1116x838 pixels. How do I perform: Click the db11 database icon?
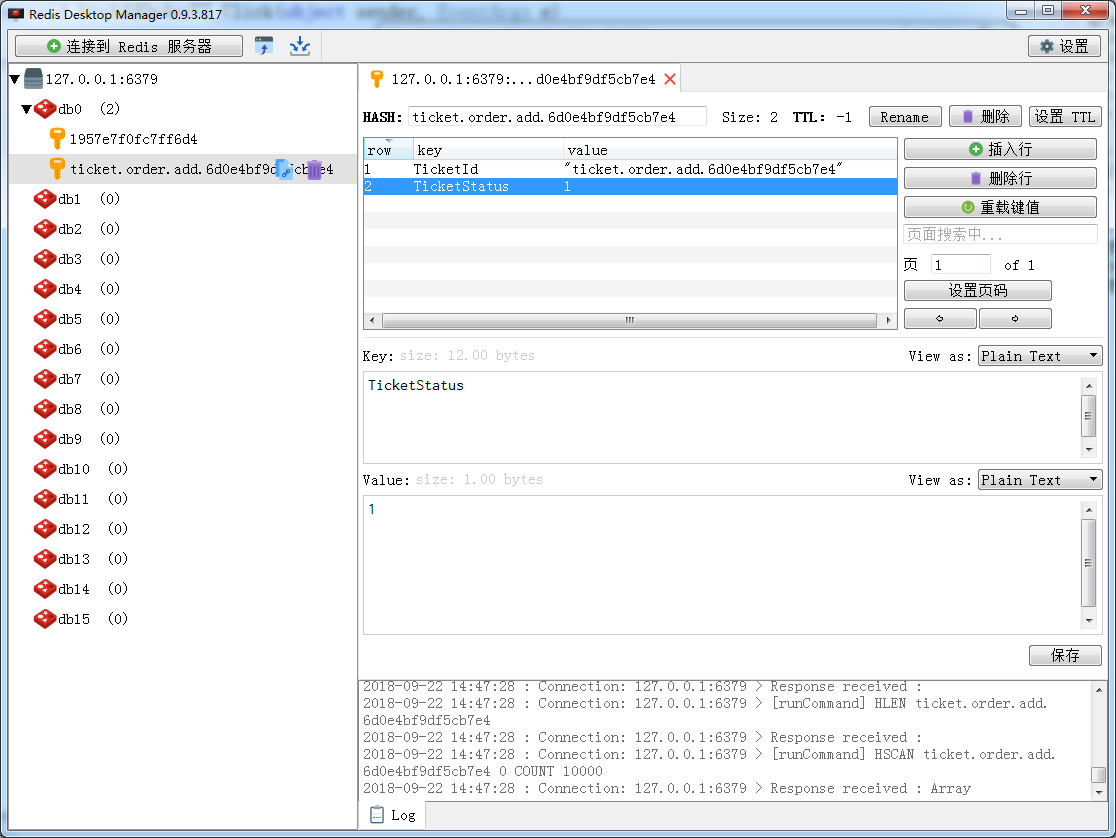45,498
